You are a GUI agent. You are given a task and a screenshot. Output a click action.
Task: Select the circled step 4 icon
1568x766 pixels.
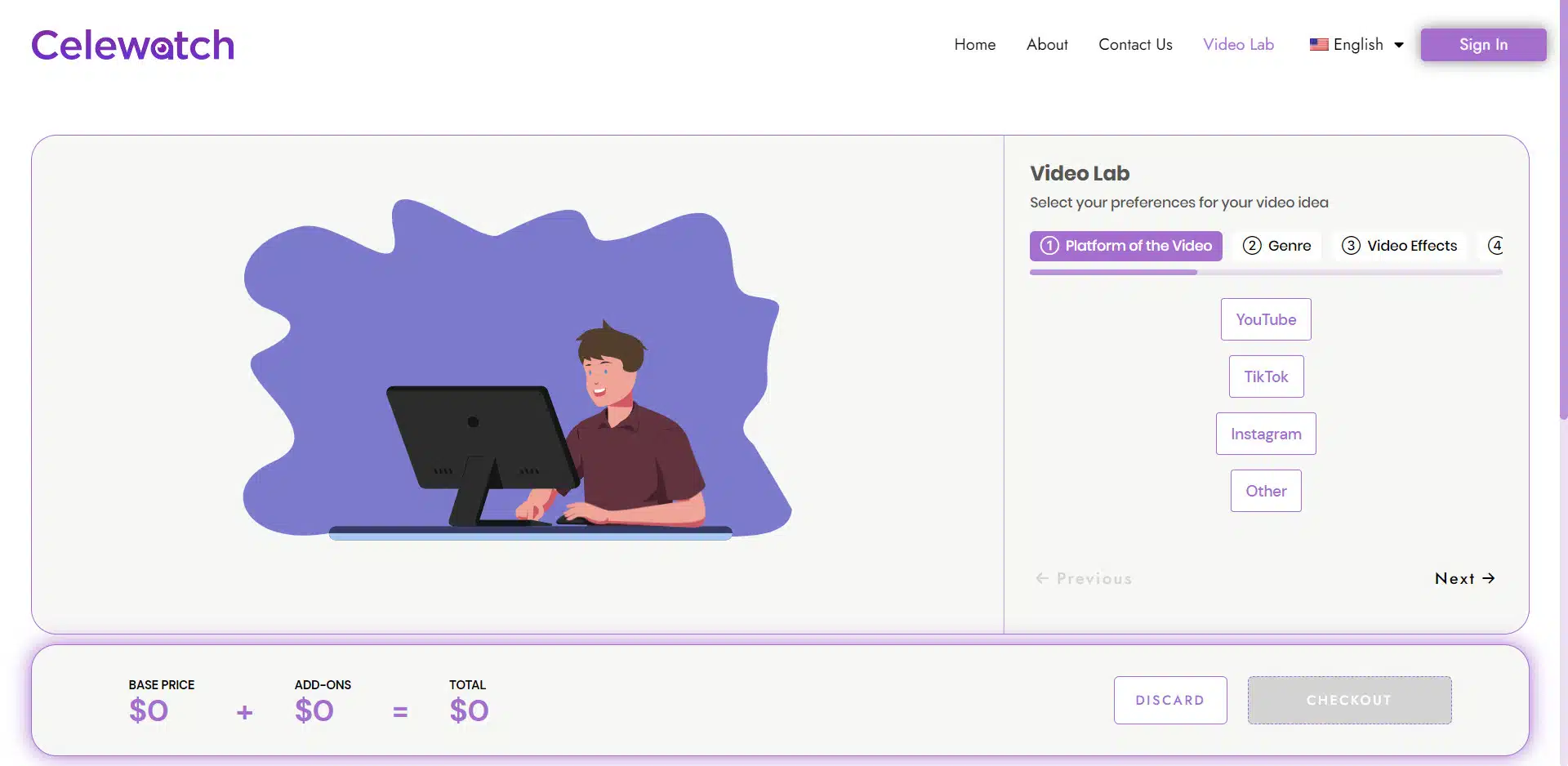click(1496, 246)
